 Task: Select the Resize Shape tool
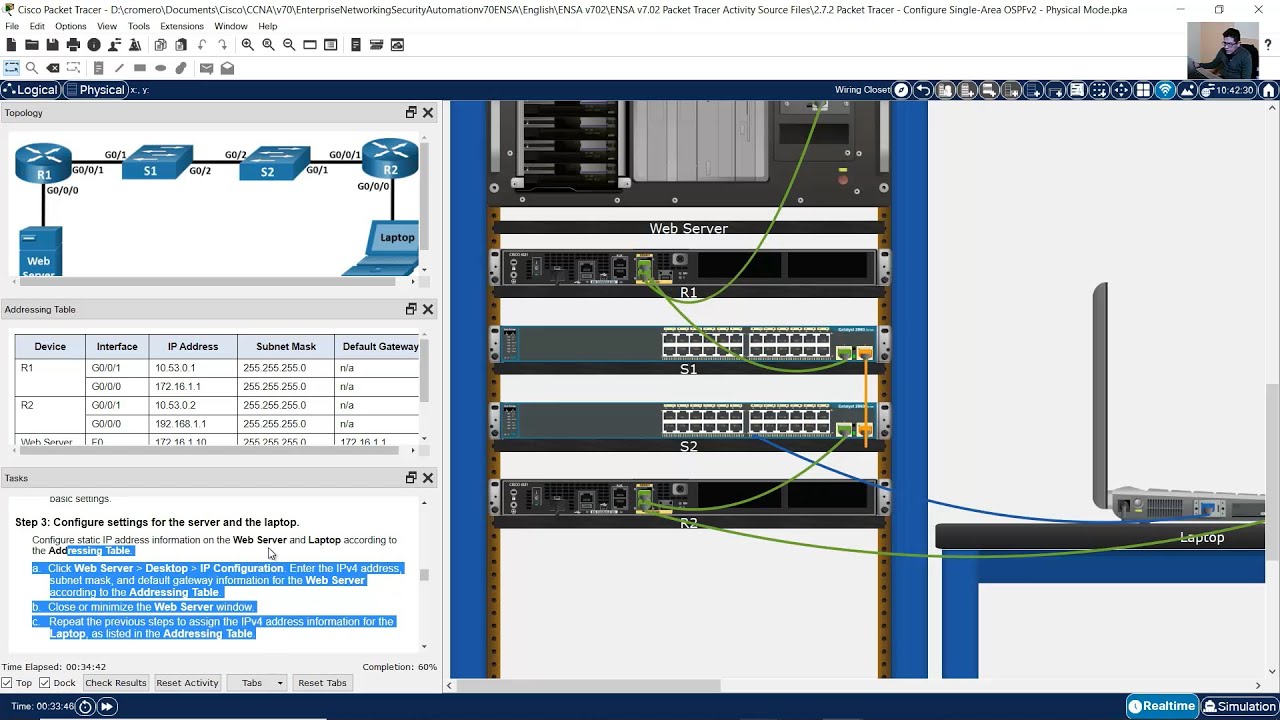[x=73, y=68]
